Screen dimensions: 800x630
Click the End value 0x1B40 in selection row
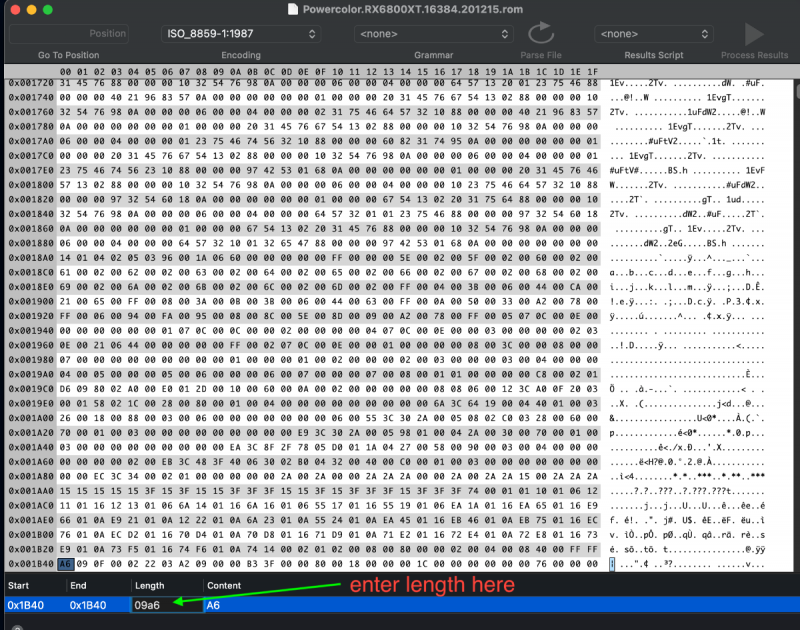[88, 605]
